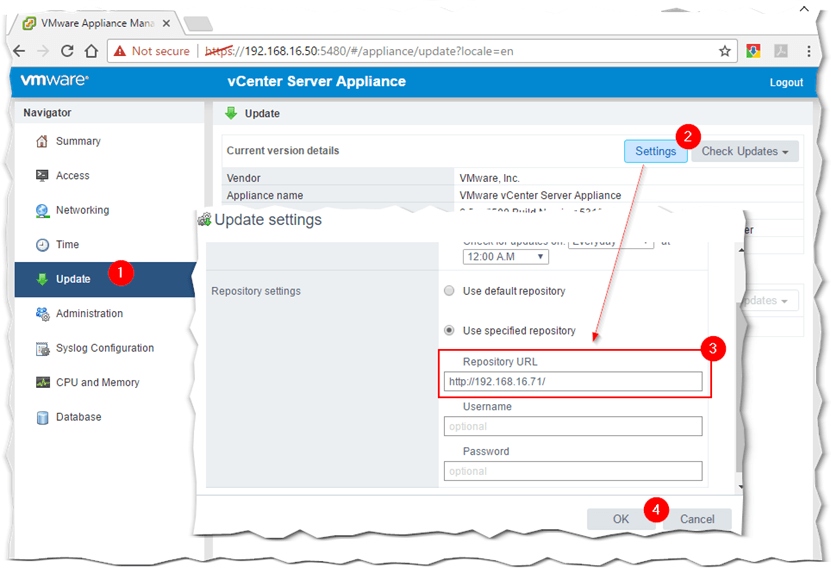The image size is (831, 574).
Task: Click the gray PDF extension icon
Action: (781, 51)
